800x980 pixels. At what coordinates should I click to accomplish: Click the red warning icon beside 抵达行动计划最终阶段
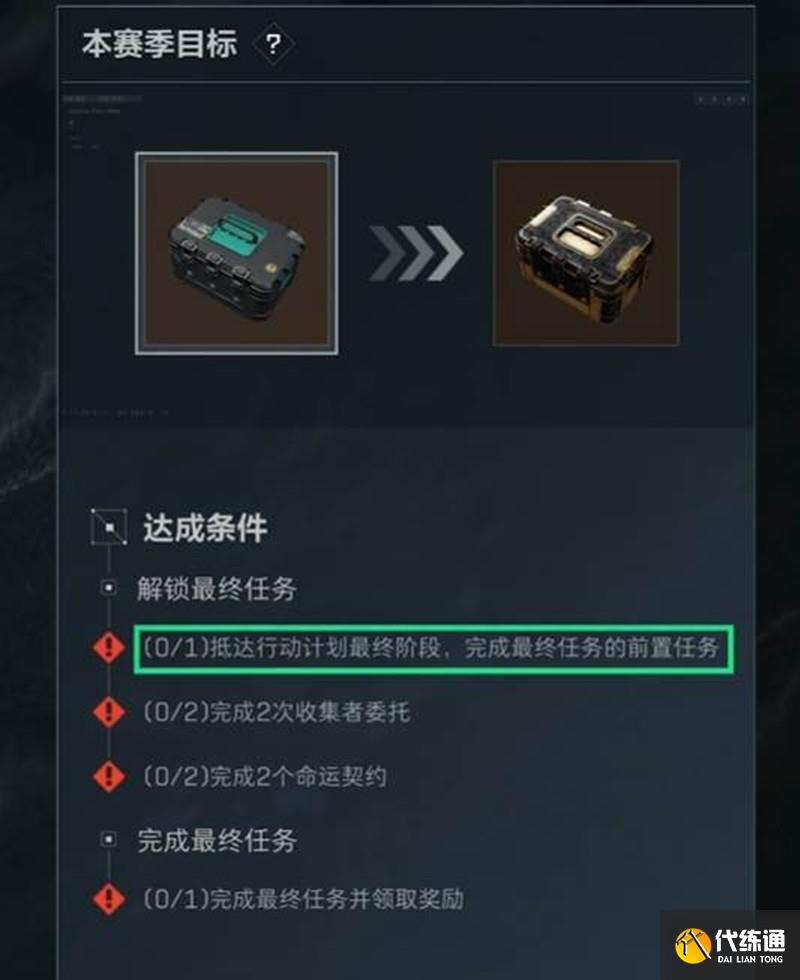point(109,647)
